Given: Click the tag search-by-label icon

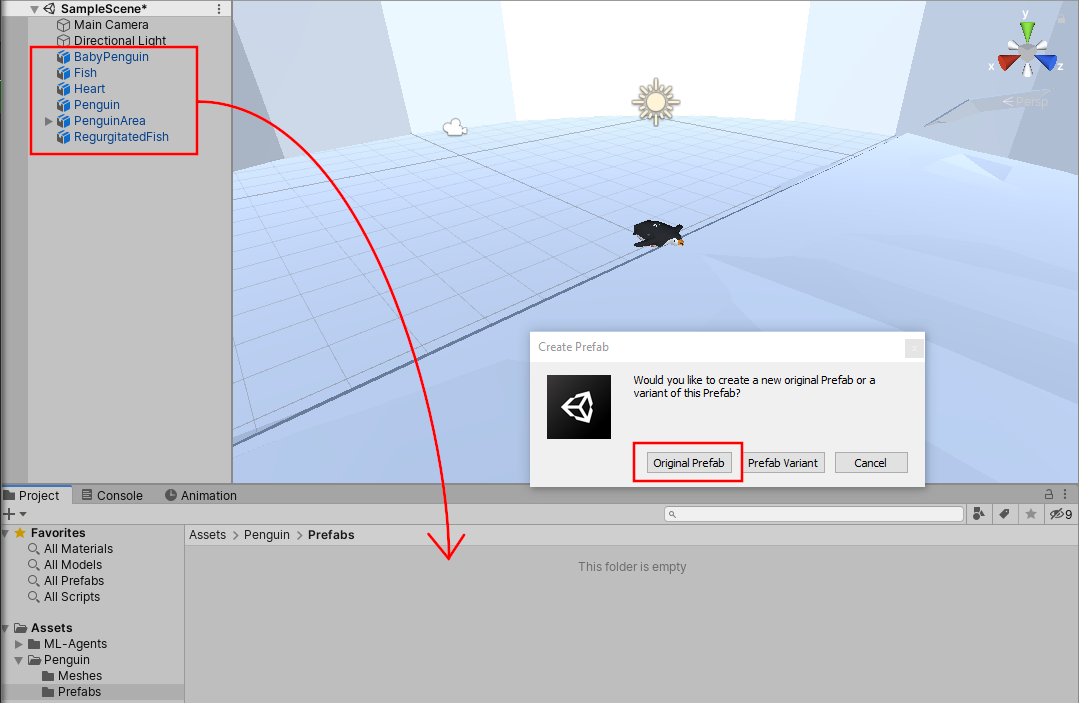Looking at the screenshot, I should (1006, 513).
